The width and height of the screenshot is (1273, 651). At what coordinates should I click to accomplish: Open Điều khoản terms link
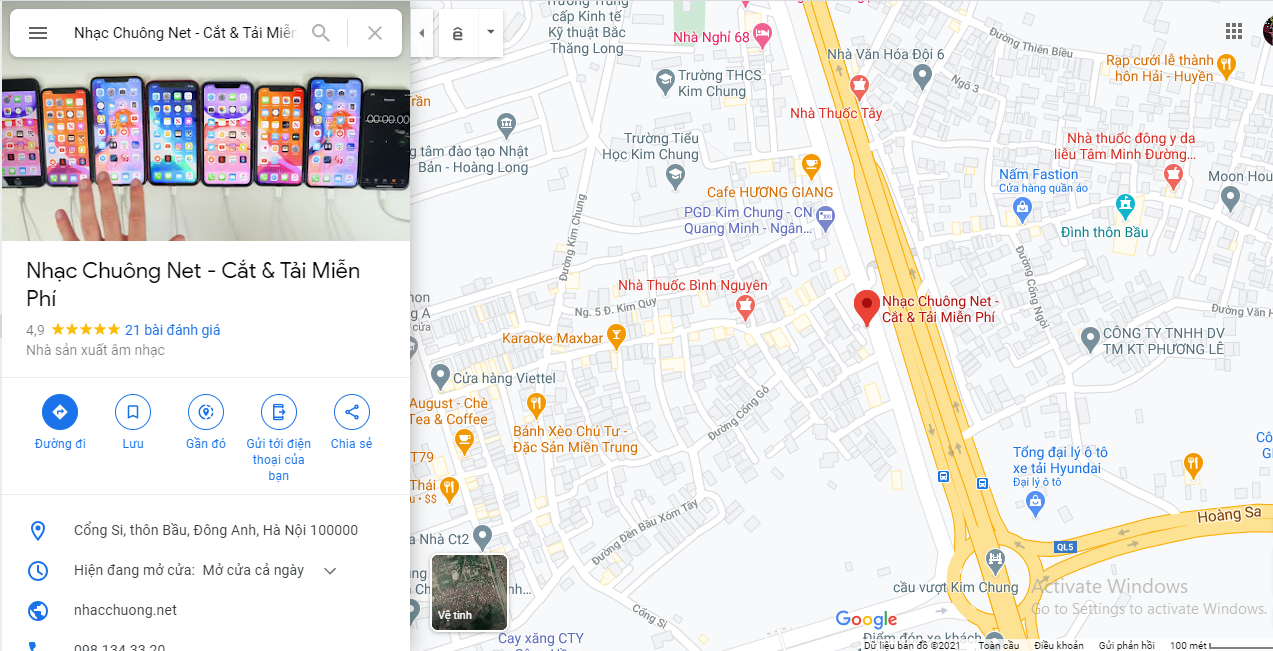tap(1059, 645)
